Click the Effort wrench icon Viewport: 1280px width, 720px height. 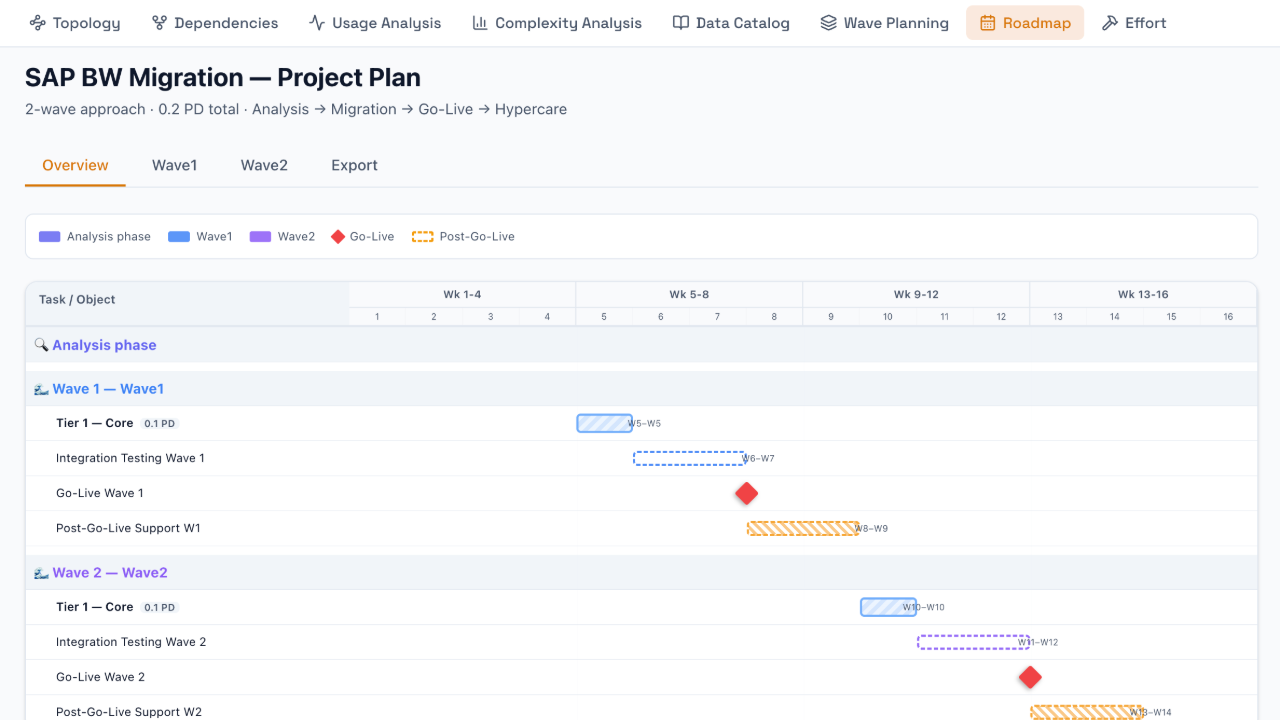point(1110,23)
